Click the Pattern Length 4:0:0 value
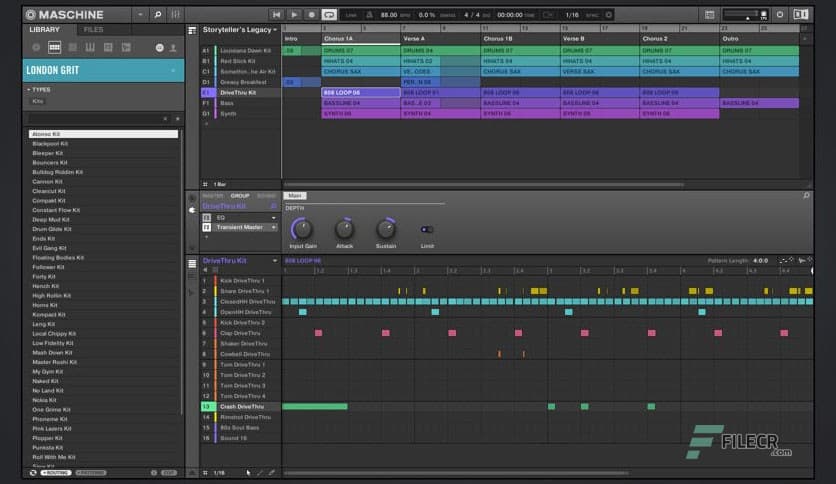This screenshot has width=836, height=484. 760,261
